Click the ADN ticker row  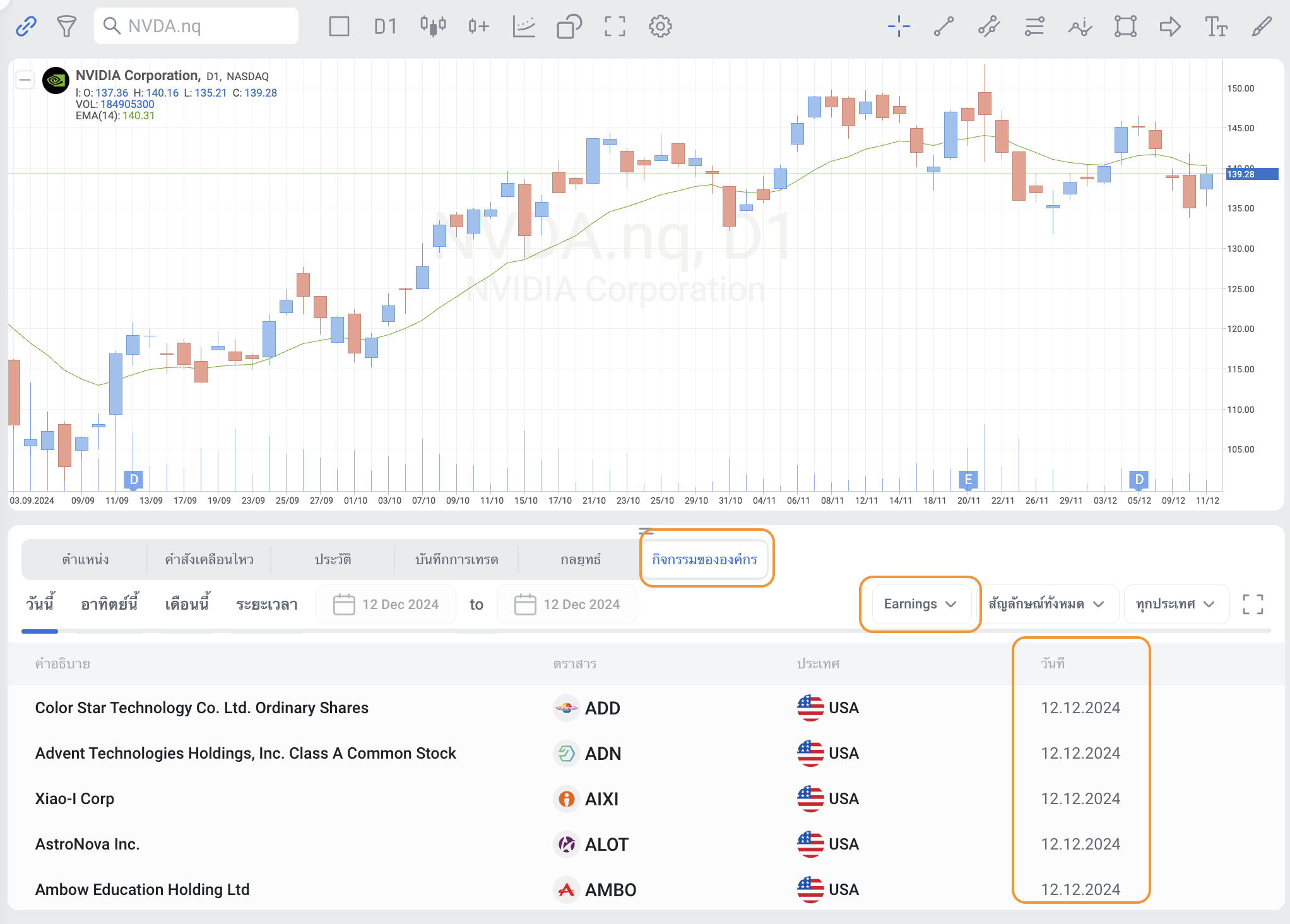point(603,754)
